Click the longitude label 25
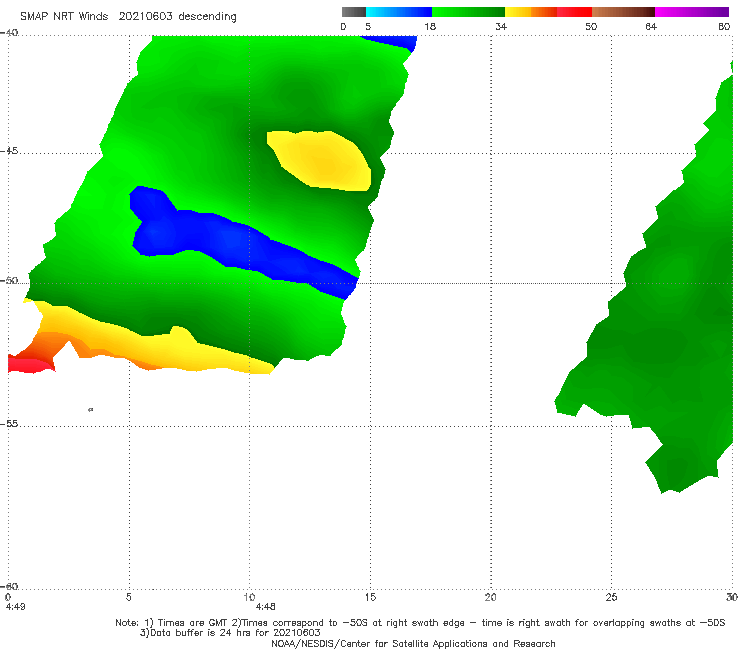 pyautogui.click(x=611, y=597)
